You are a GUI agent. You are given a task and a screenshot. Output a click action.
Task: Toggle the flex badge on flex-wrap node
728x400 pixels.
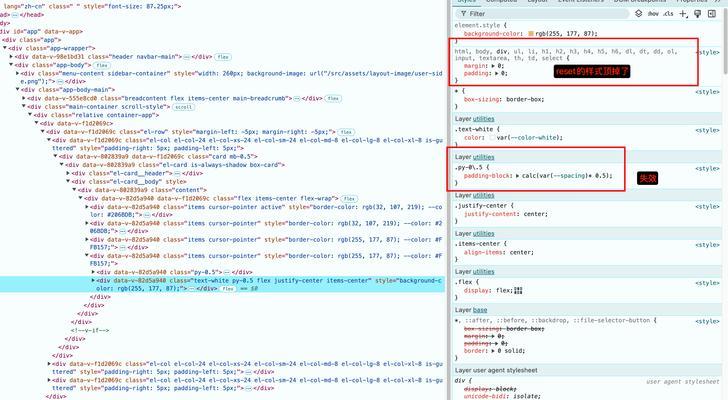coord(349,199)
